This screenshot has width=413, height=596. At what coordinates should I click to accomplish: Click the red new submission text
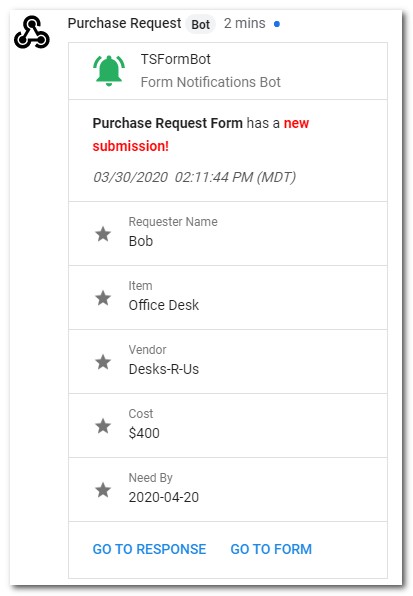click(201, 135)
